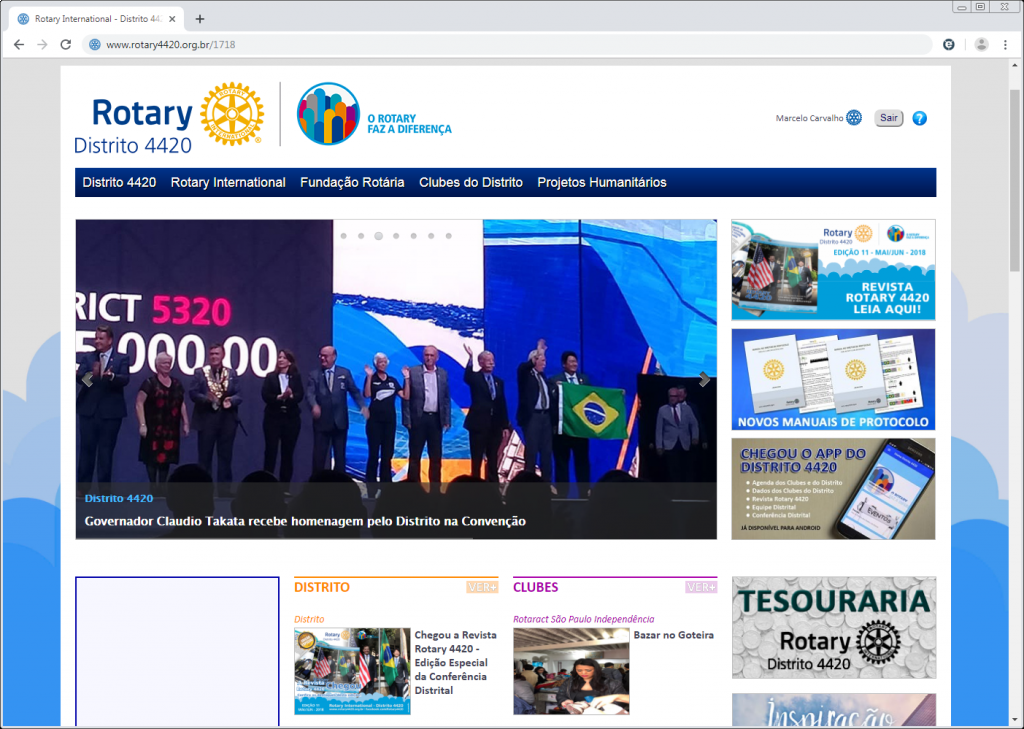Click the browser address bar
This screenshot has width=1024, height=729.
[x=500, y=44]
